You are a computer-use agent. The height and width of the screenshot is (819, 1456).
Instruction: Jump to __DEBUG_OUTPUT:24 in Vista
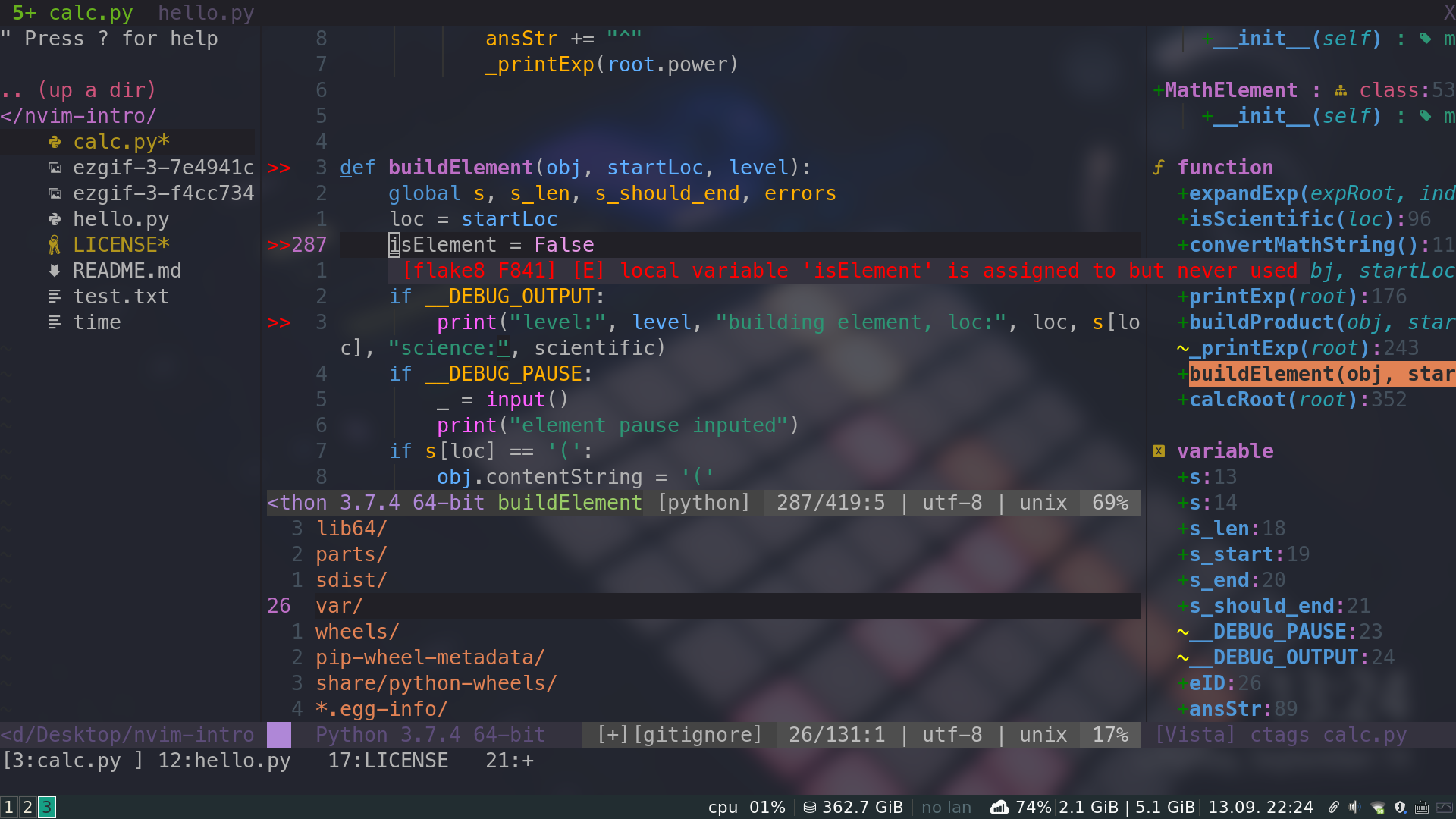[1286, 657]
